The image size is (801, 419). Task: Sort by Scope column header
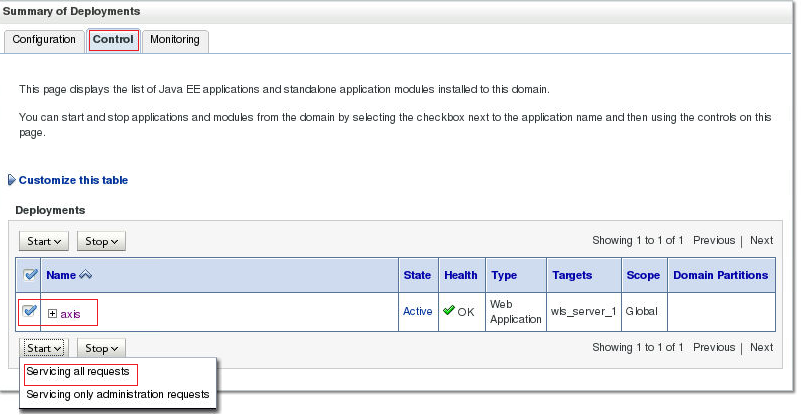pos(643,275)
